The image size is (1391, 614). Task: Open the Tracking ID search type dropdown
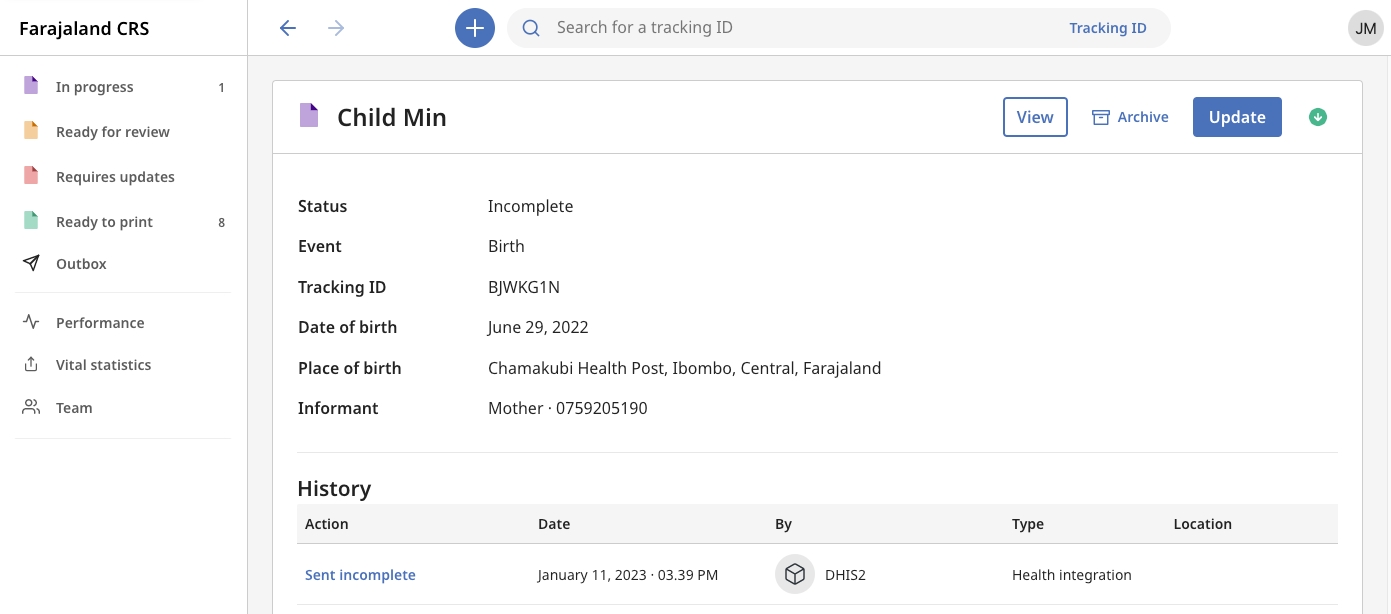1107,28
